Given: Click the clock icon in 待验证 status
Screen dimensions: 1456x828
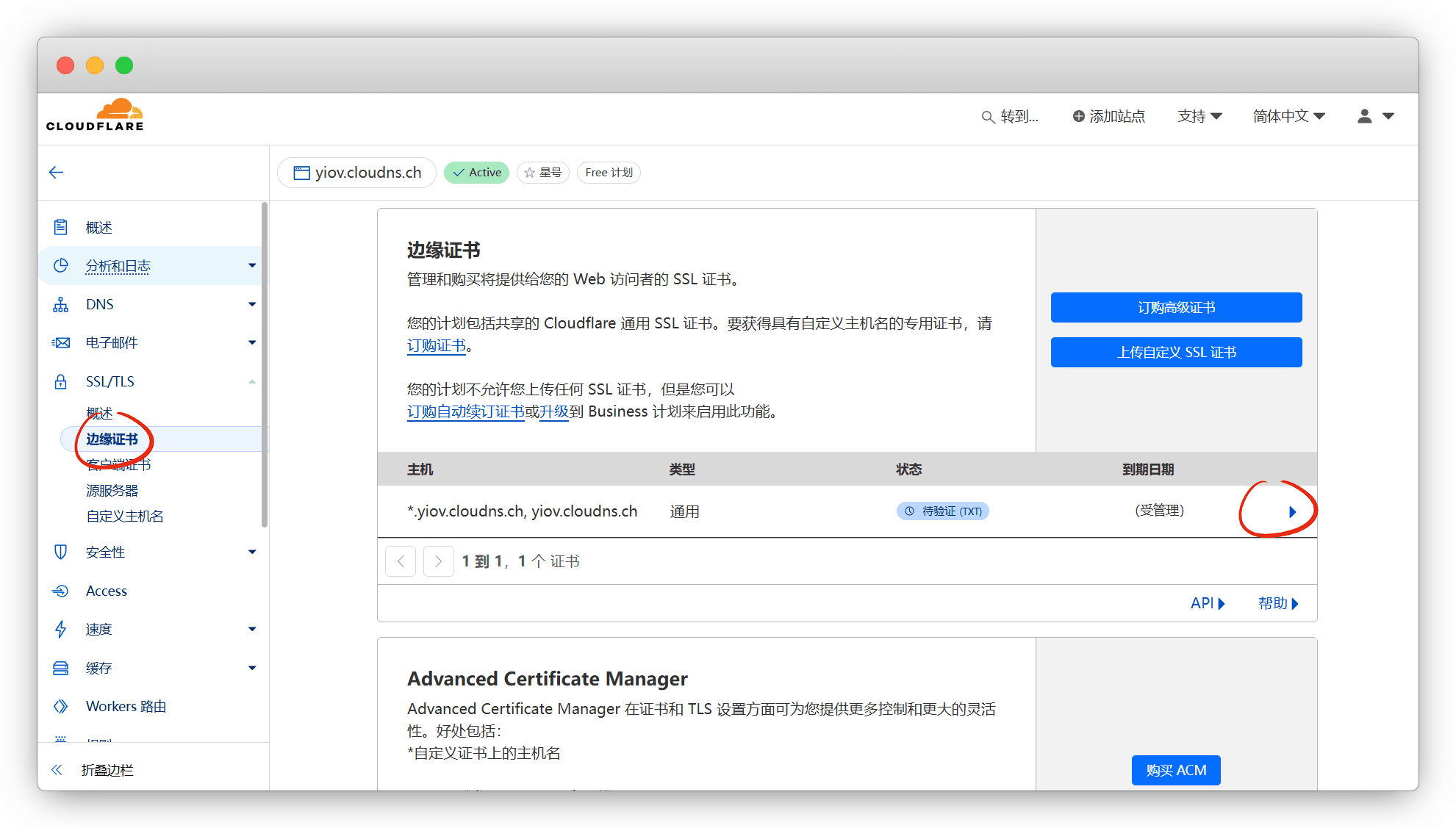Looking at the screenshot, I should (909, 511).
